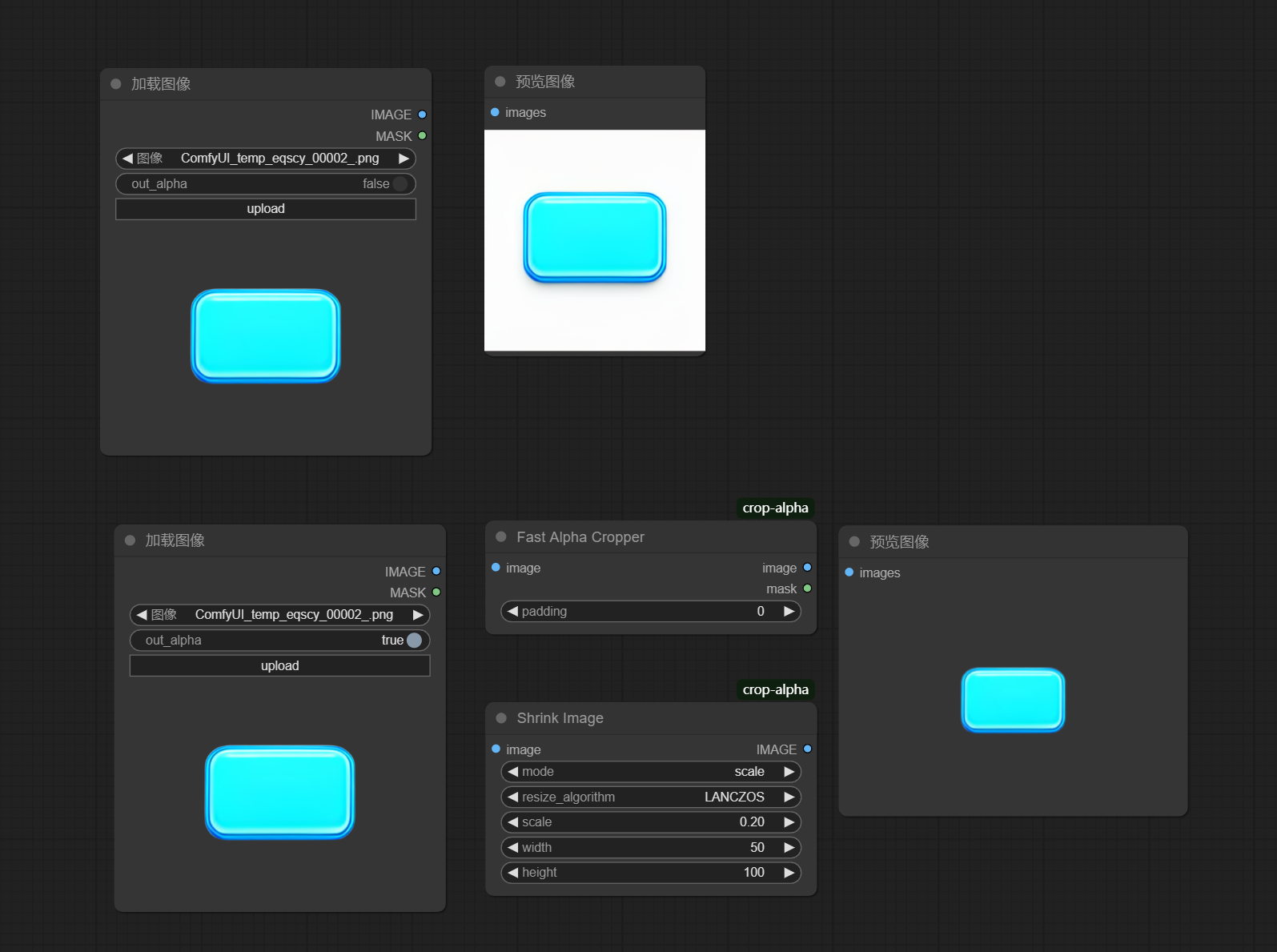Click image input socket on Shrink Image

coord(496,749)
